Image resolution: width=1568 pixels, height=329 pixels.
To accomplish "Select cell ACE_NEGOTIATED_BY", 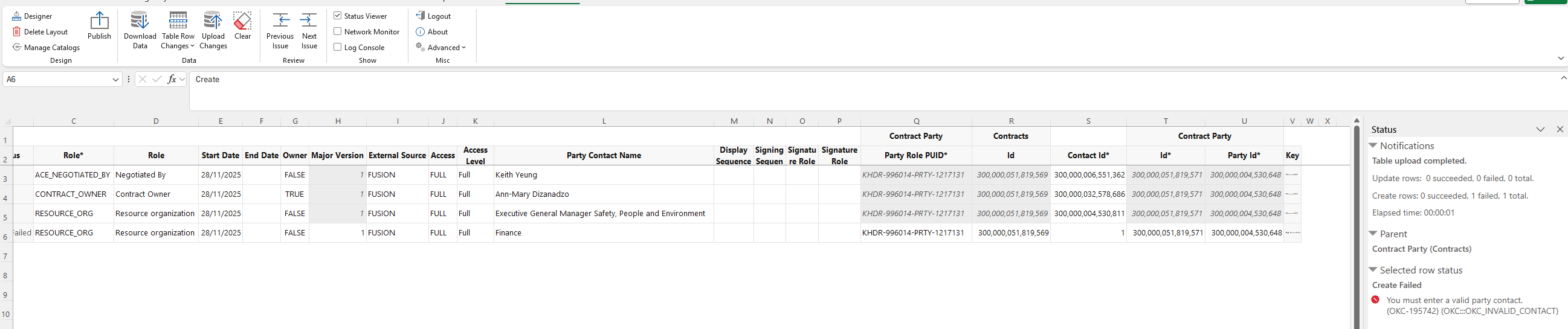I will (74, 174).
